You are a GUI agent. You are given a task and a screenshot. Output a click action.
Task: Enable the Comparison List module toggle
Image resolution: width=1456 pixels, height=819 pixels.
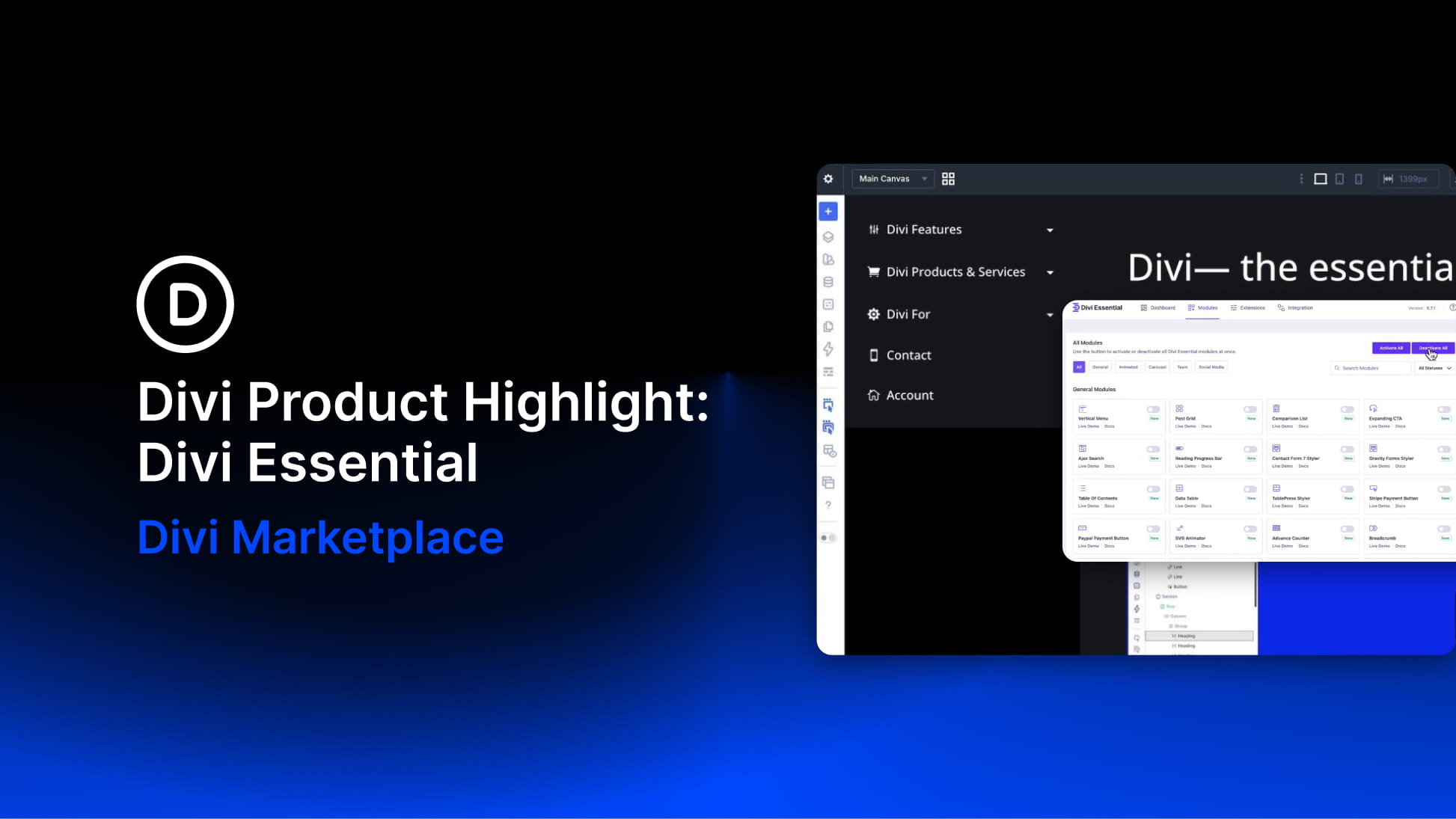click(1347, 409)
